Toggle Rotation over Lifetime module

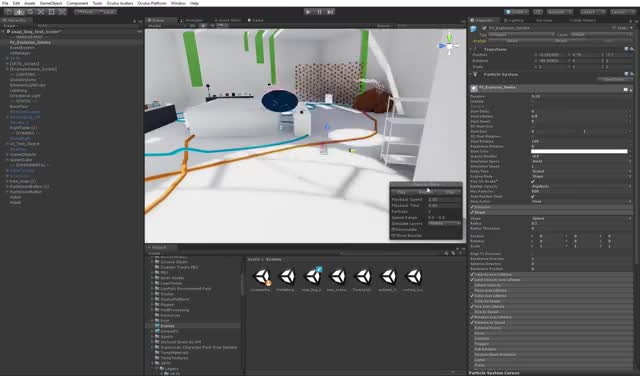[x=473, y=317]
